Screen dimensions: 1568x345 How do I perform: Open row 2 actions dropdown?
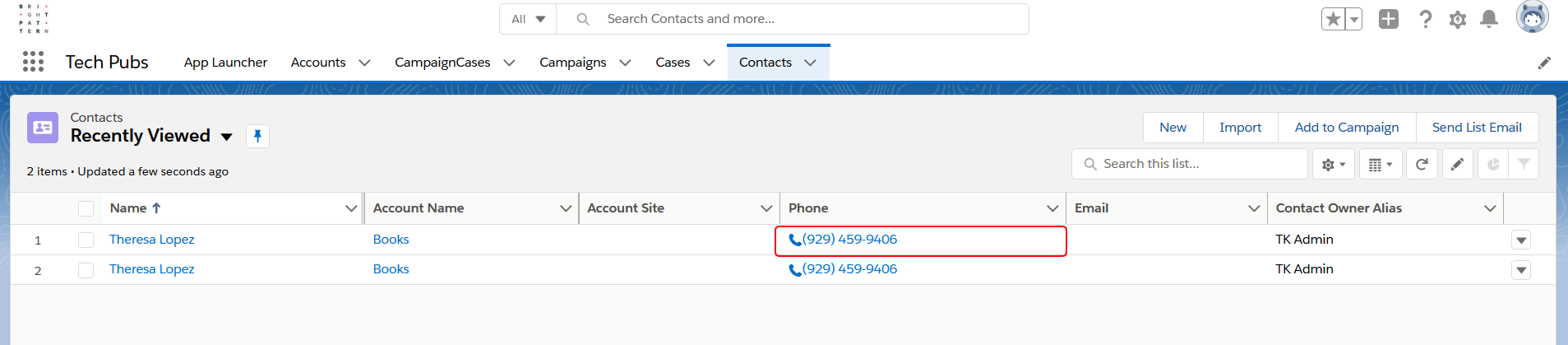coord(1521,270)
